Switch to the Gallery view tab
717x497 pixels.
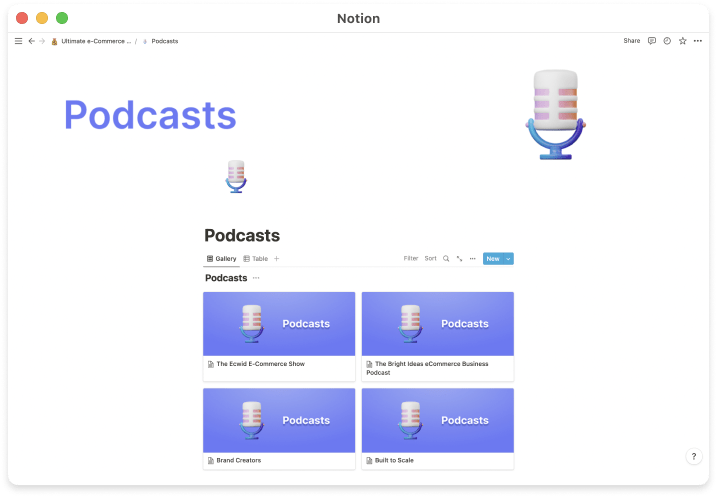tap(221, 259)
